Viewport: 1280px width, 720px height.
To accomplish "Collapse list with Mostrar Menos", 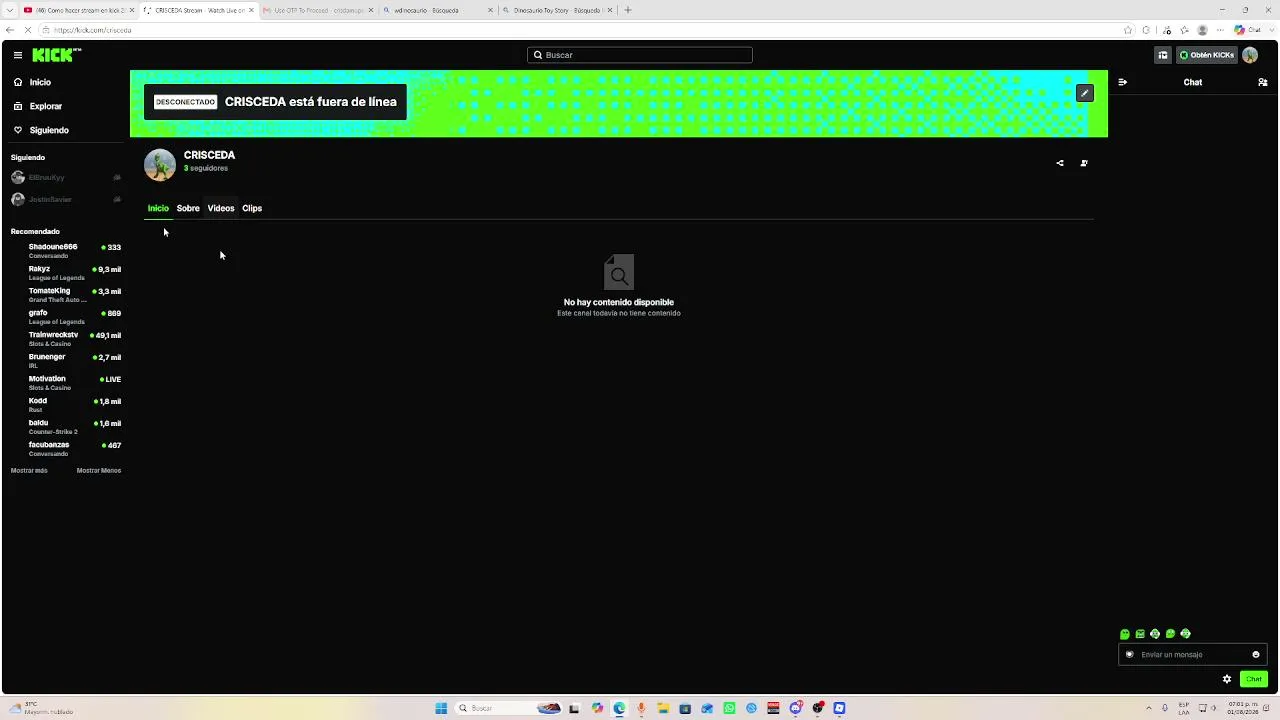I will point(99,470).
